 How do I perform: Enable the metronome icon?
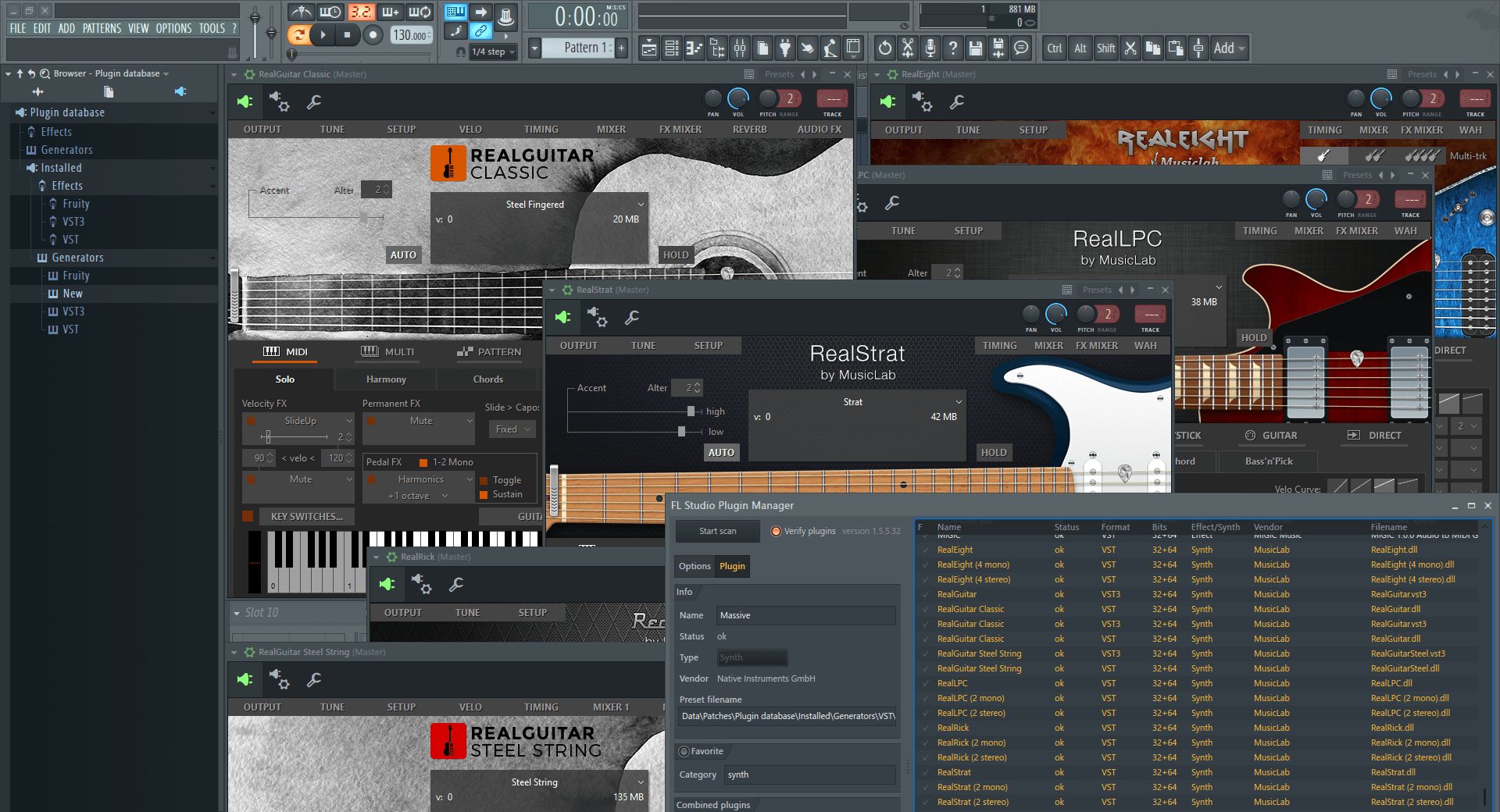(301, 12)
